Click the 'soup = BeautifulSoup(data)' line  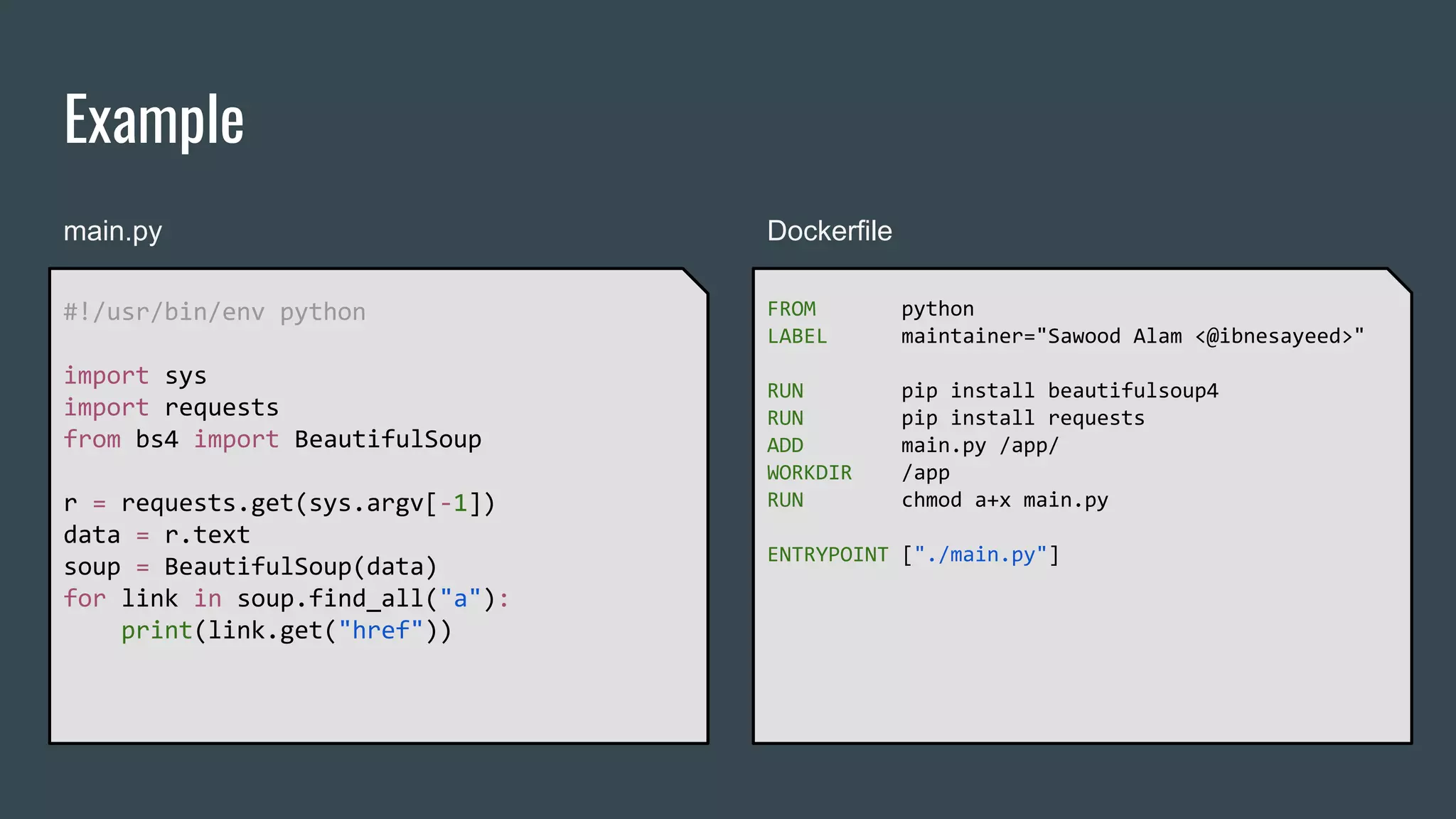pos(250,567)
